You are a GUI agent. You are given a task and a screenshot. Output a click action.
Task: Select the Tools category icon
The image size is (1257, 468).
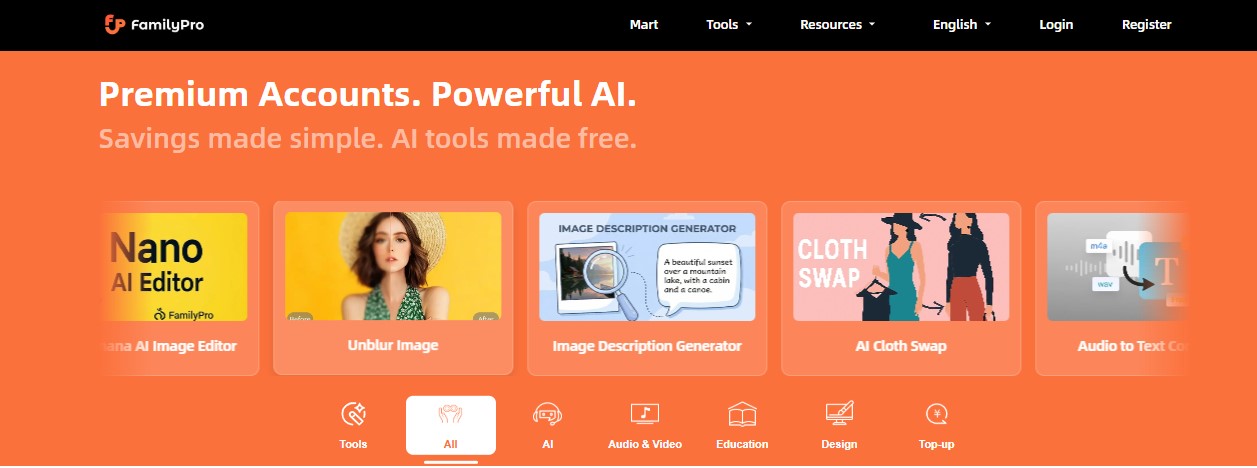[353, 413]
